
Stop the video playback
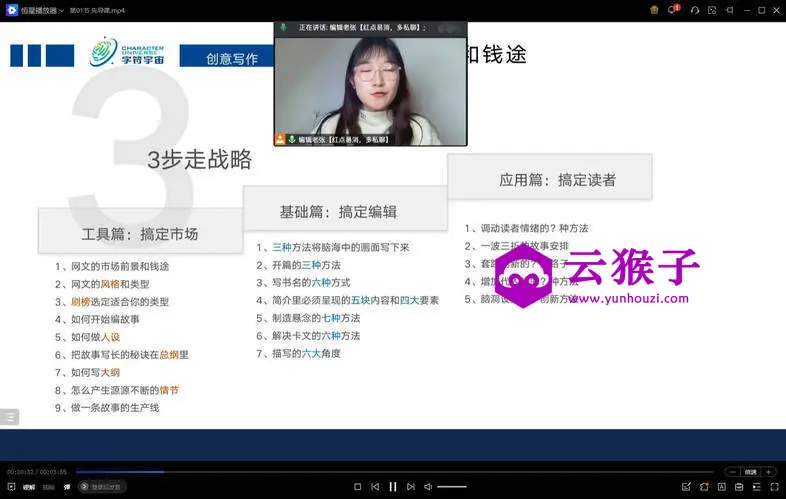[x=357, y=486]
